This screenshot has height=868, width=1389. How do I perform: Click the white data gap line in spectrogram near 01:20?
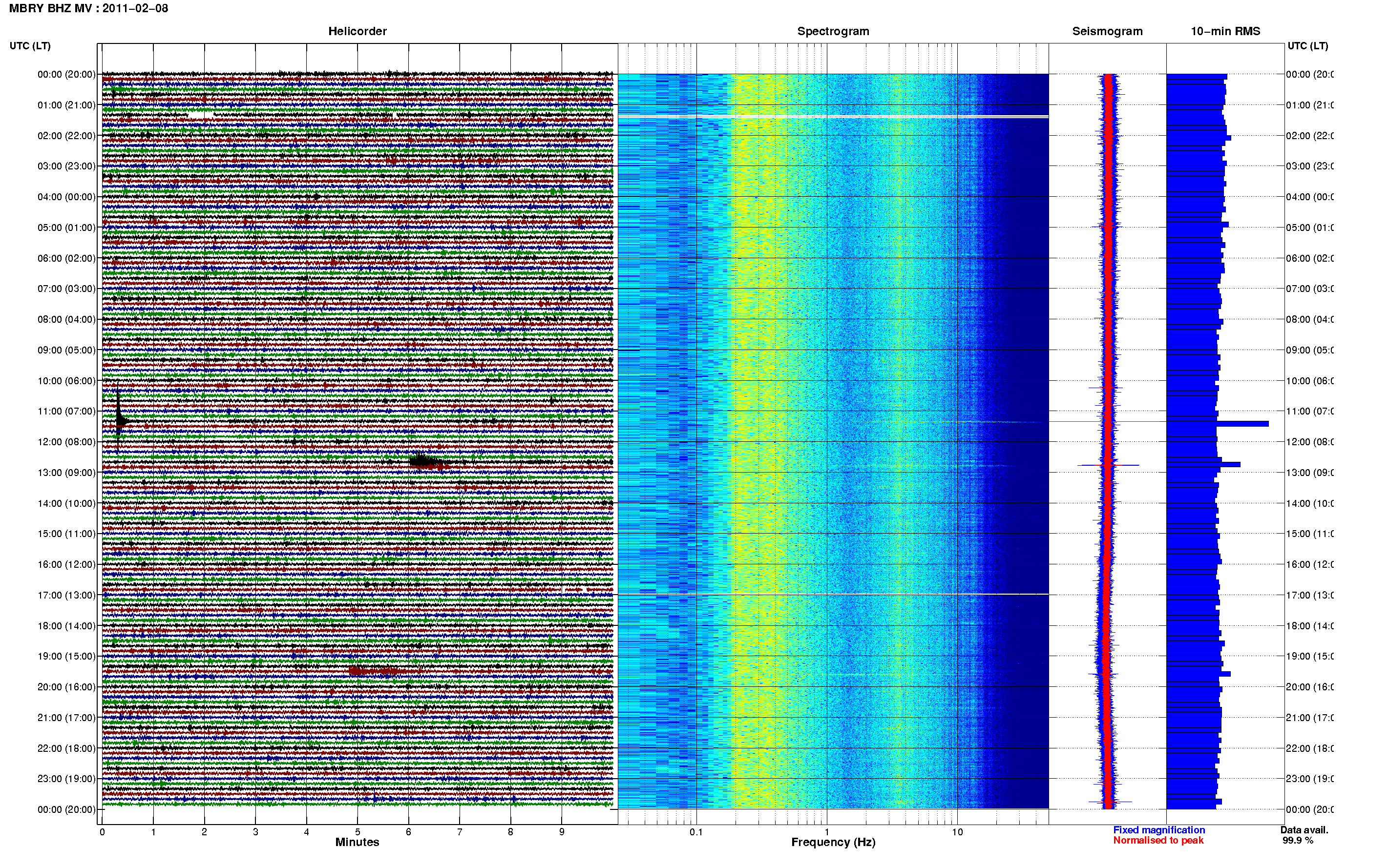(833, 117)
